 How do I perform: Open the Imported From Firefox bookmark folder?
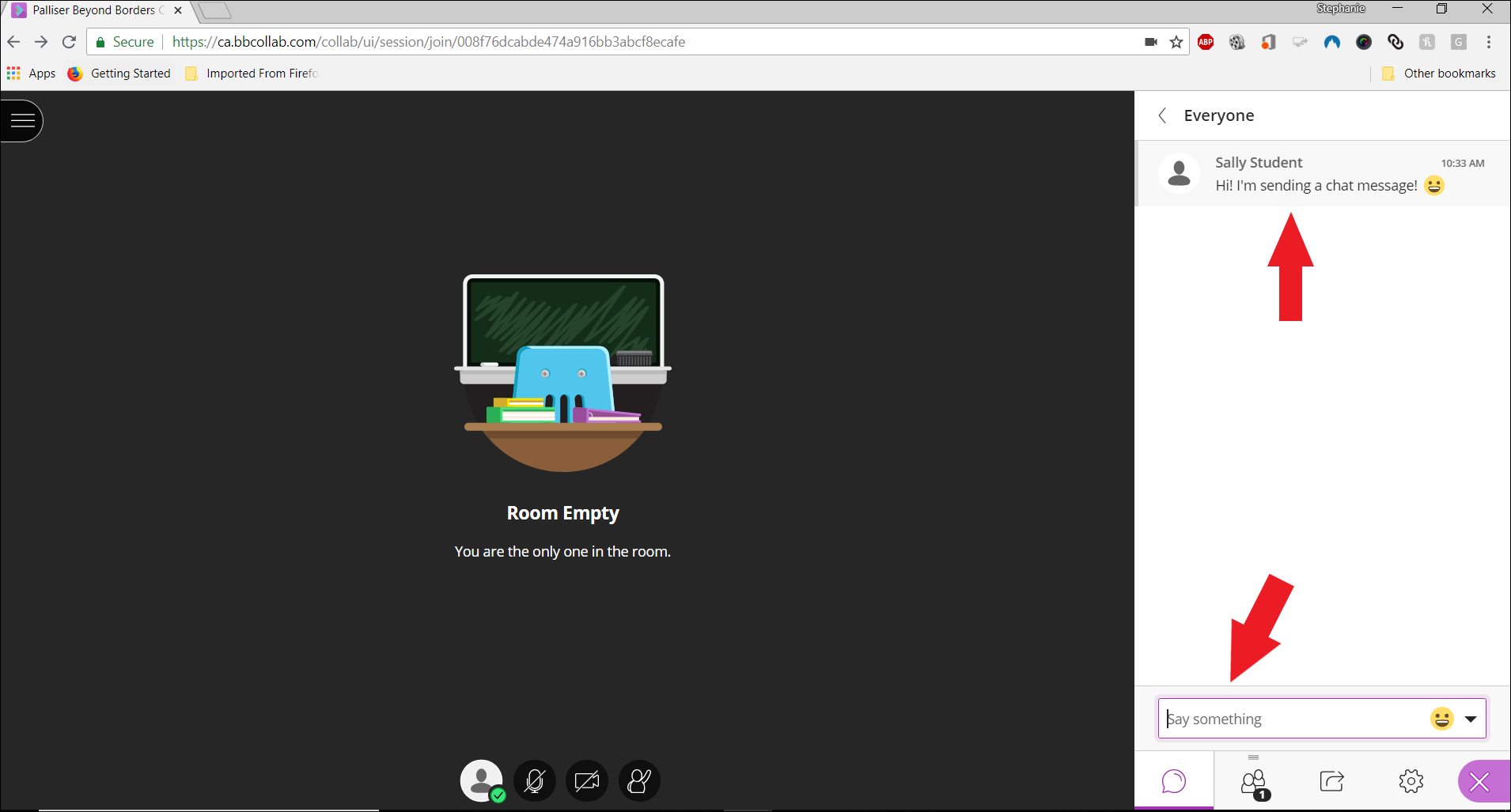(252, 74)
